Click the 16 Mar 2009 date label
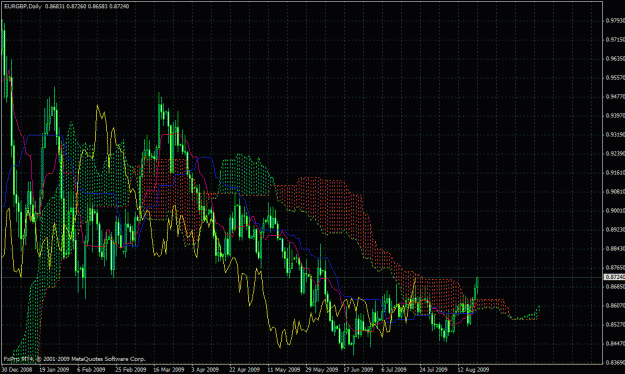Screen dimensions: 625x374 169,370
